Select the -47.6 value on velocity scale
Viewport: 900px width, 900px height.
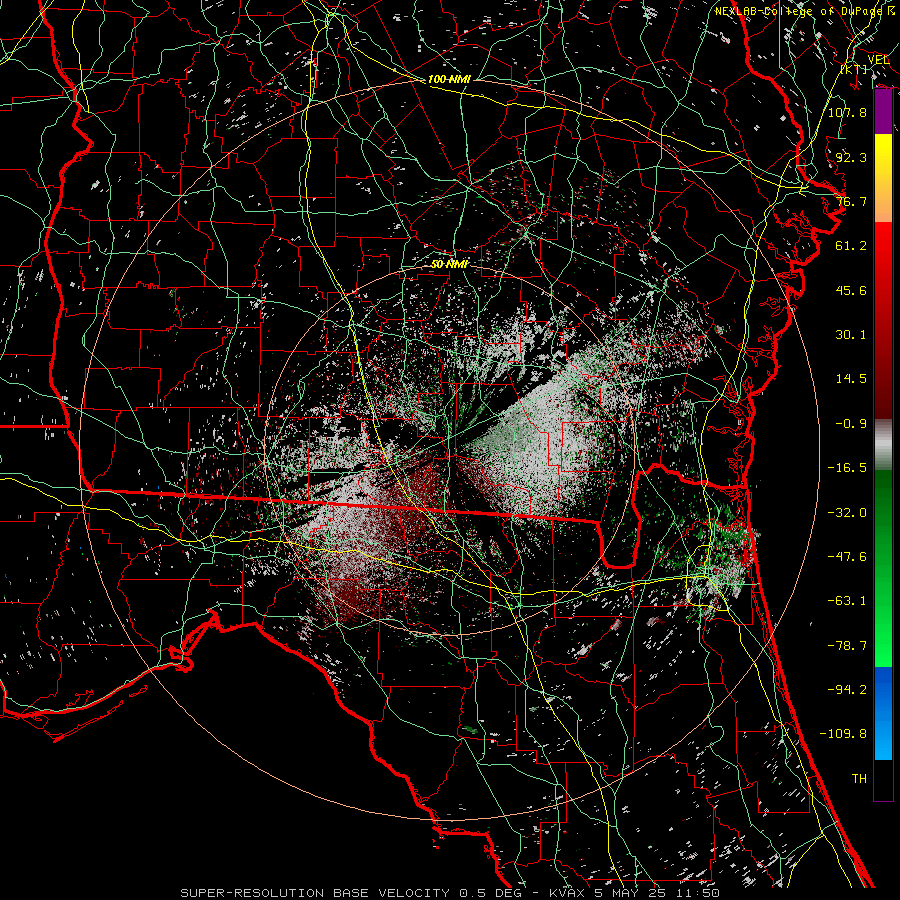pos(847,557)
